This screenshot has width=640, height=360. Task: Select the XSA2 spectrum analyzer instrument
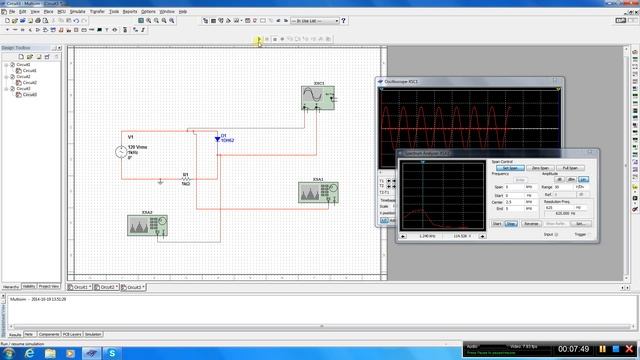(147, 225)
